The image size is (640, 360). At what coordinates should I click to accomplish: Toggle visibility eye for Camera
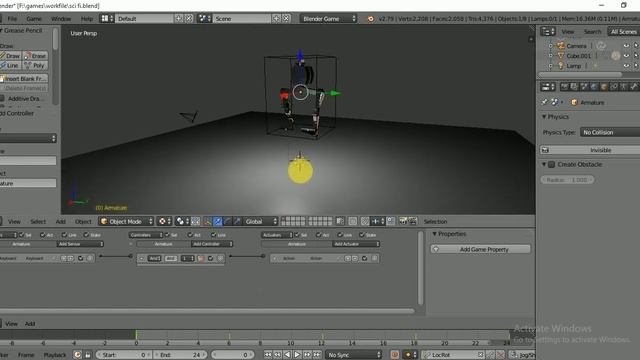(x=626, y=46)
